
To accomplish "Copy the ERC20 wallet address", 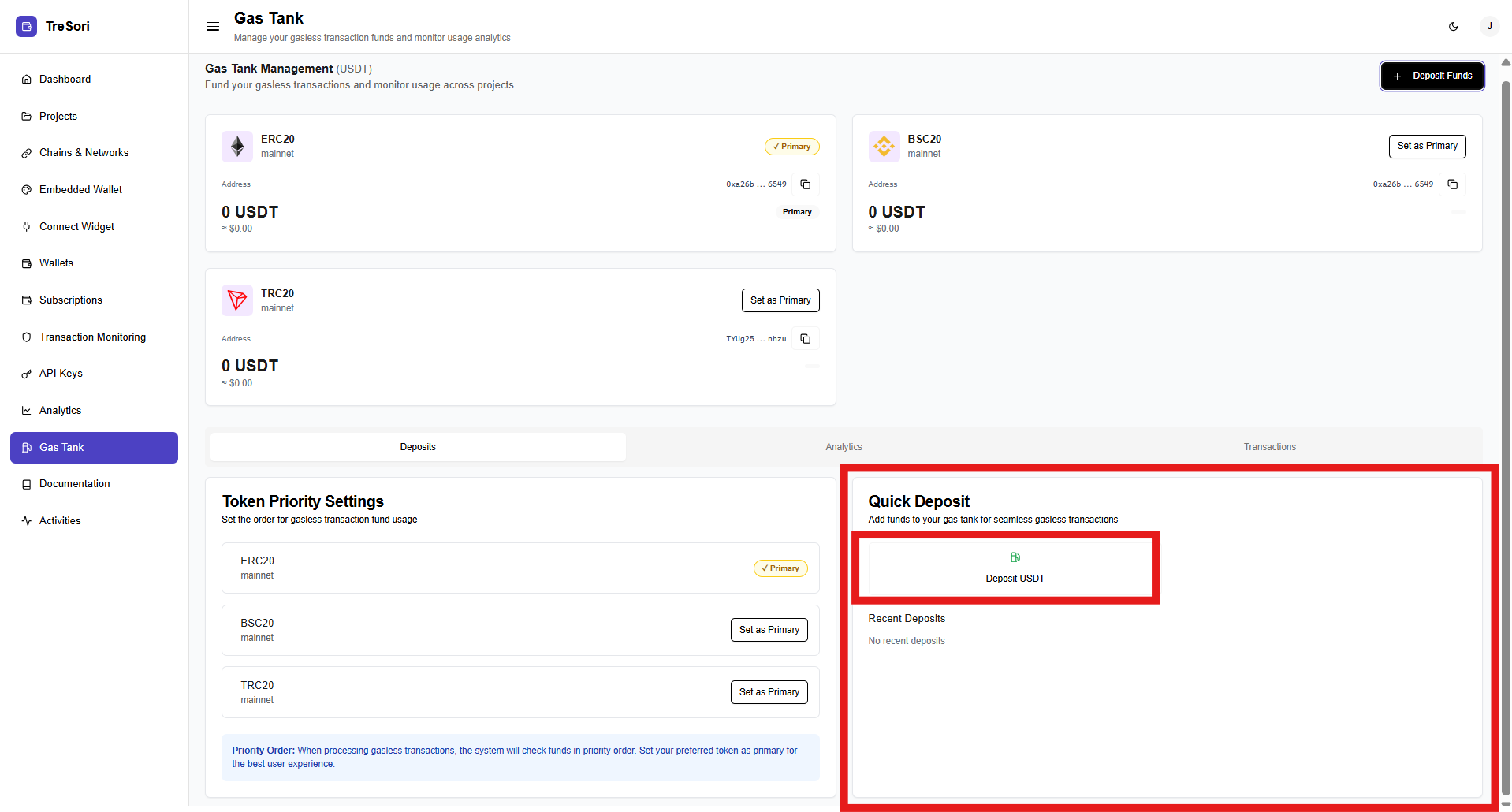I will click(805, 184).
